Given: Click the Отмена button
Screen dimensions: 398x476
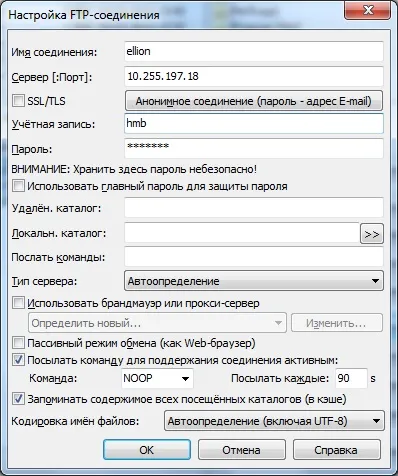Looking at the screenshot, I should [242, 450].
